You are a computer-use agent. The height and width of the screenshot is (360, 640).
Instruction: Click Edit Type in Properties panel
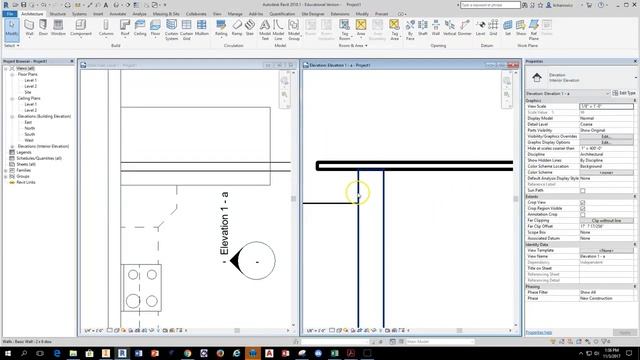point(624,93)
